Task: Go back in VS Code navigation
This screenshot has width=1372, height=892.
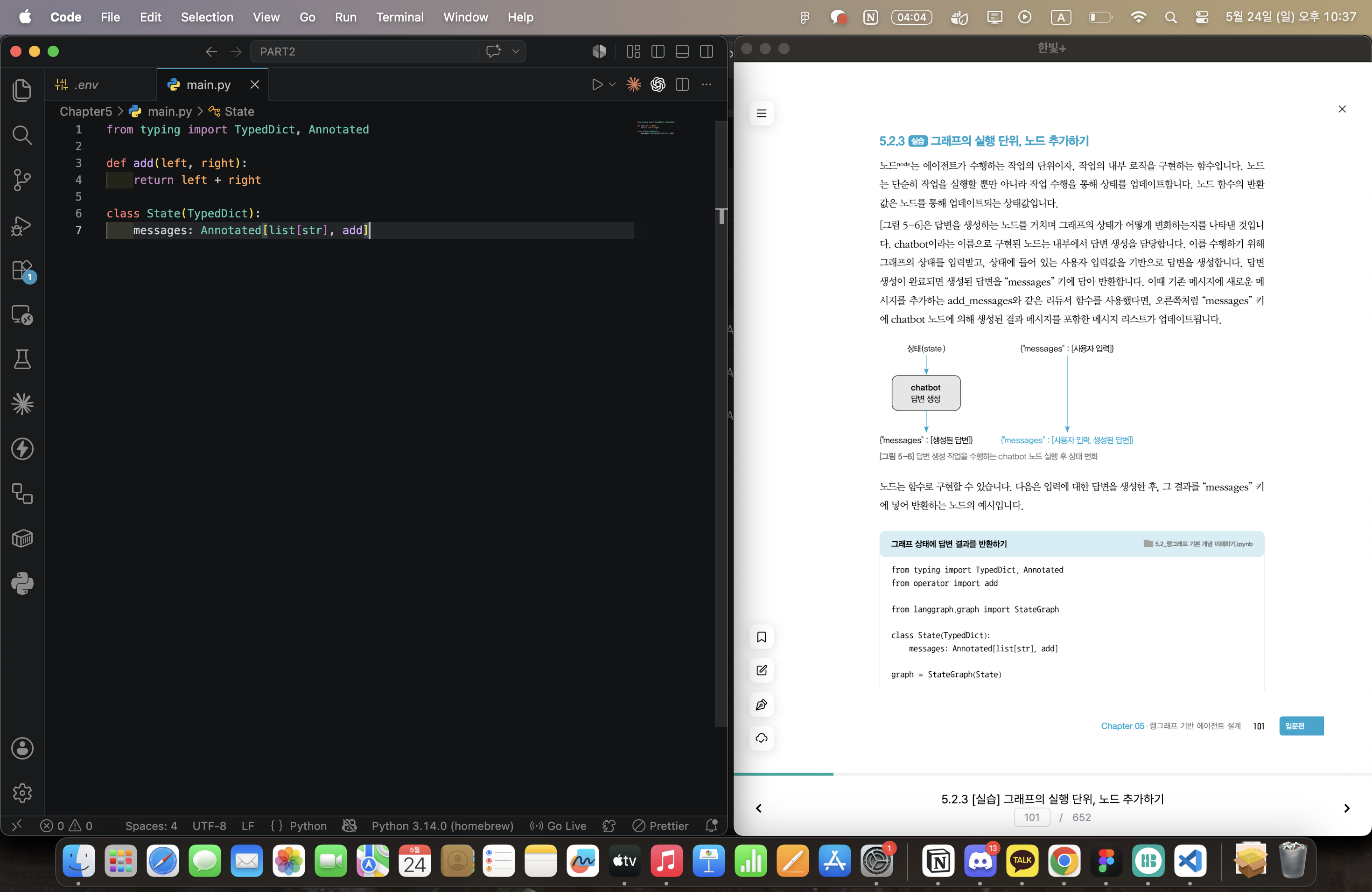Action: (211, 51)
